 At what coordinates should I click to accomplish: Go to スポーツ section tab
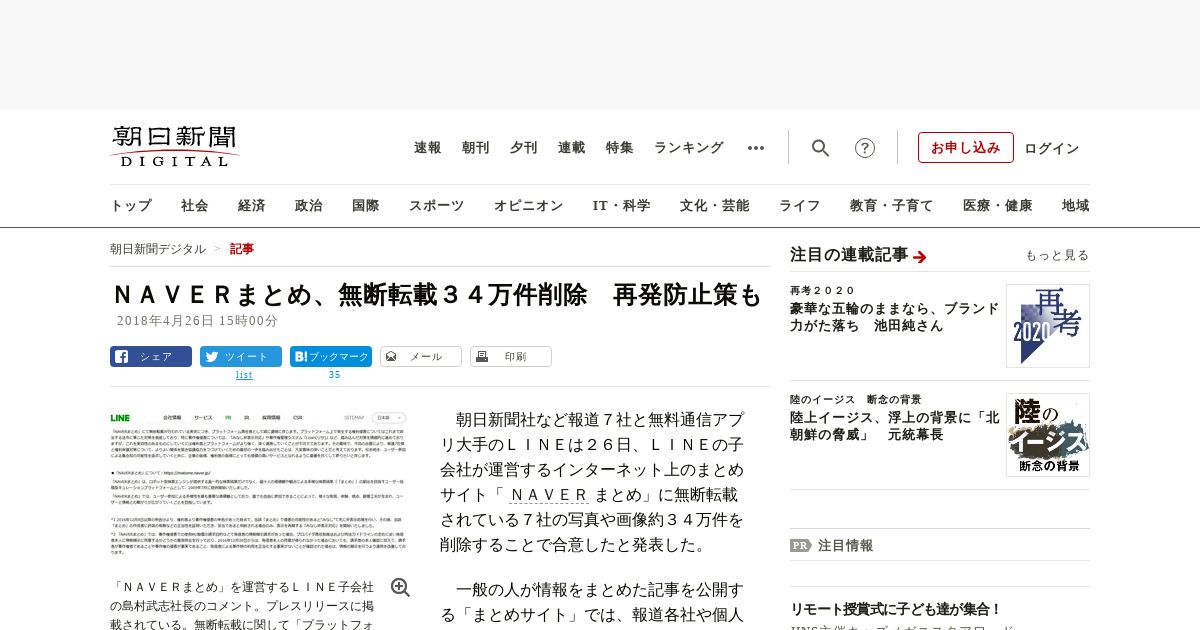(x=436, y=206)
